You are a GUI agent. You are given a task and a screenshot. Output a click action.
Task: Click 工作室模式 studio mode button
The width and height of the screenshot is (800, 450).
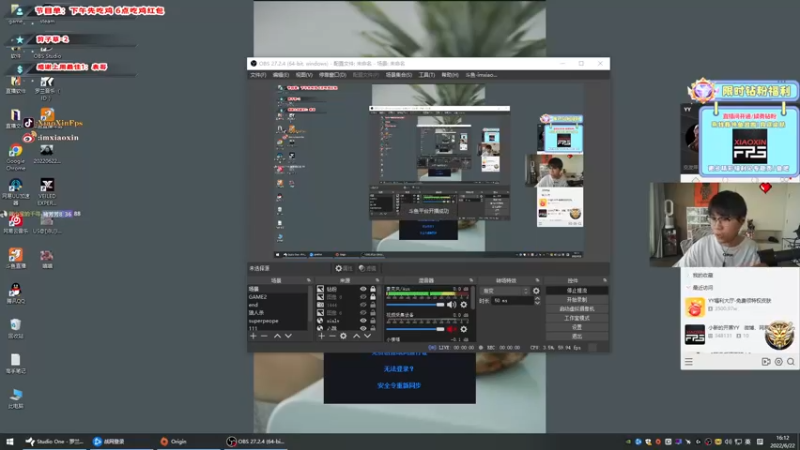point(577,318)
